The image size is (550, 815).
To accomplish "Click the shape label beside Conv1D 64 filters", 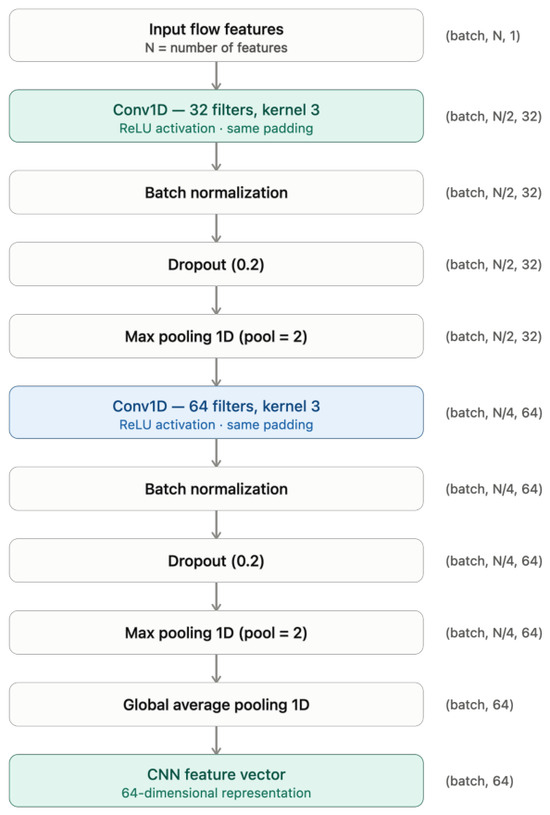I will click(493, 413).
